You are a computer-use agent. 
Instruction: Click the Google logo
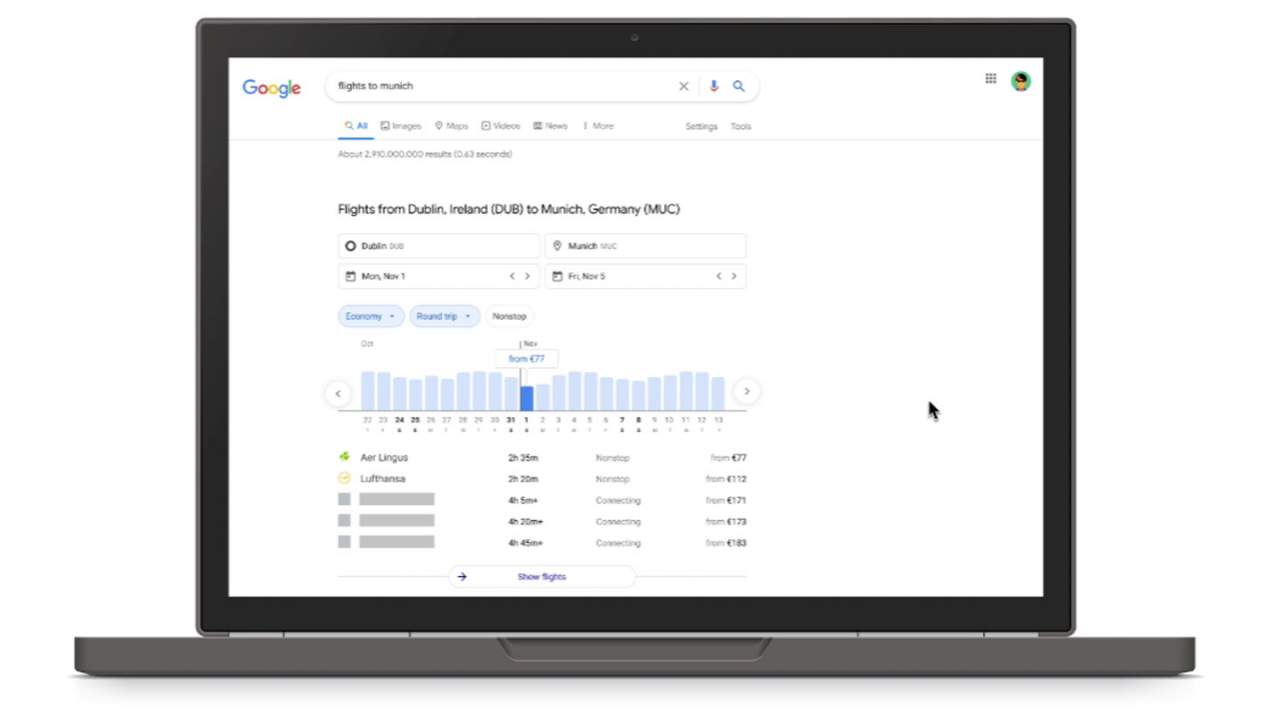(271, 88)
